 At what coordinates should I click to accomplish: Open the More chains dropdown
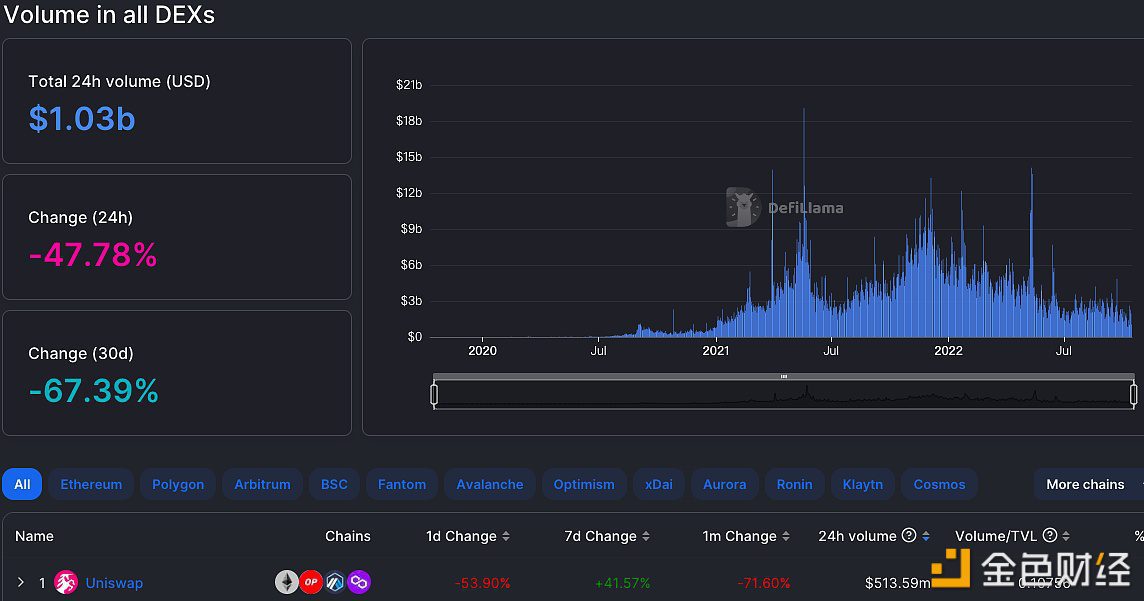click(1086, 484)
